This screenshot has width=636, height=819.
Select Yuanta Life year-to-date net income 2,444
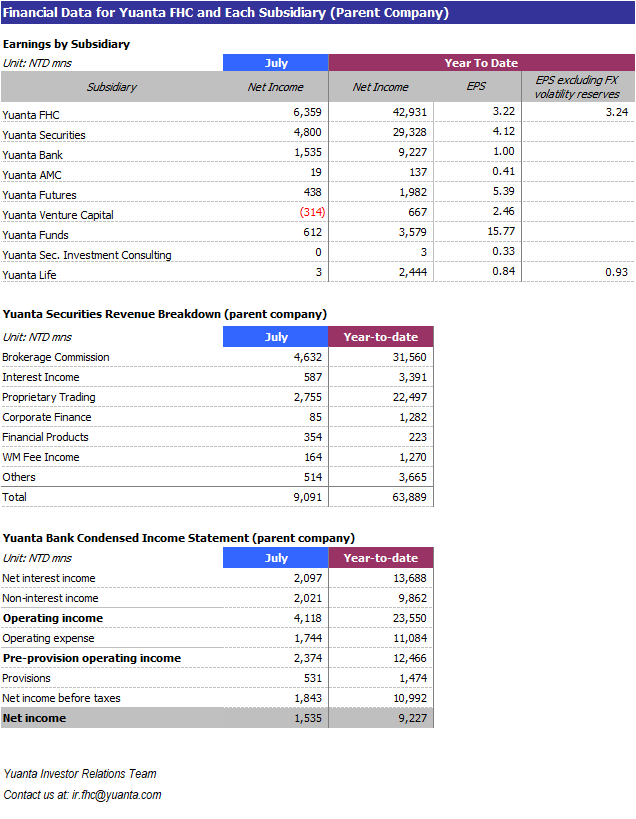413,272
